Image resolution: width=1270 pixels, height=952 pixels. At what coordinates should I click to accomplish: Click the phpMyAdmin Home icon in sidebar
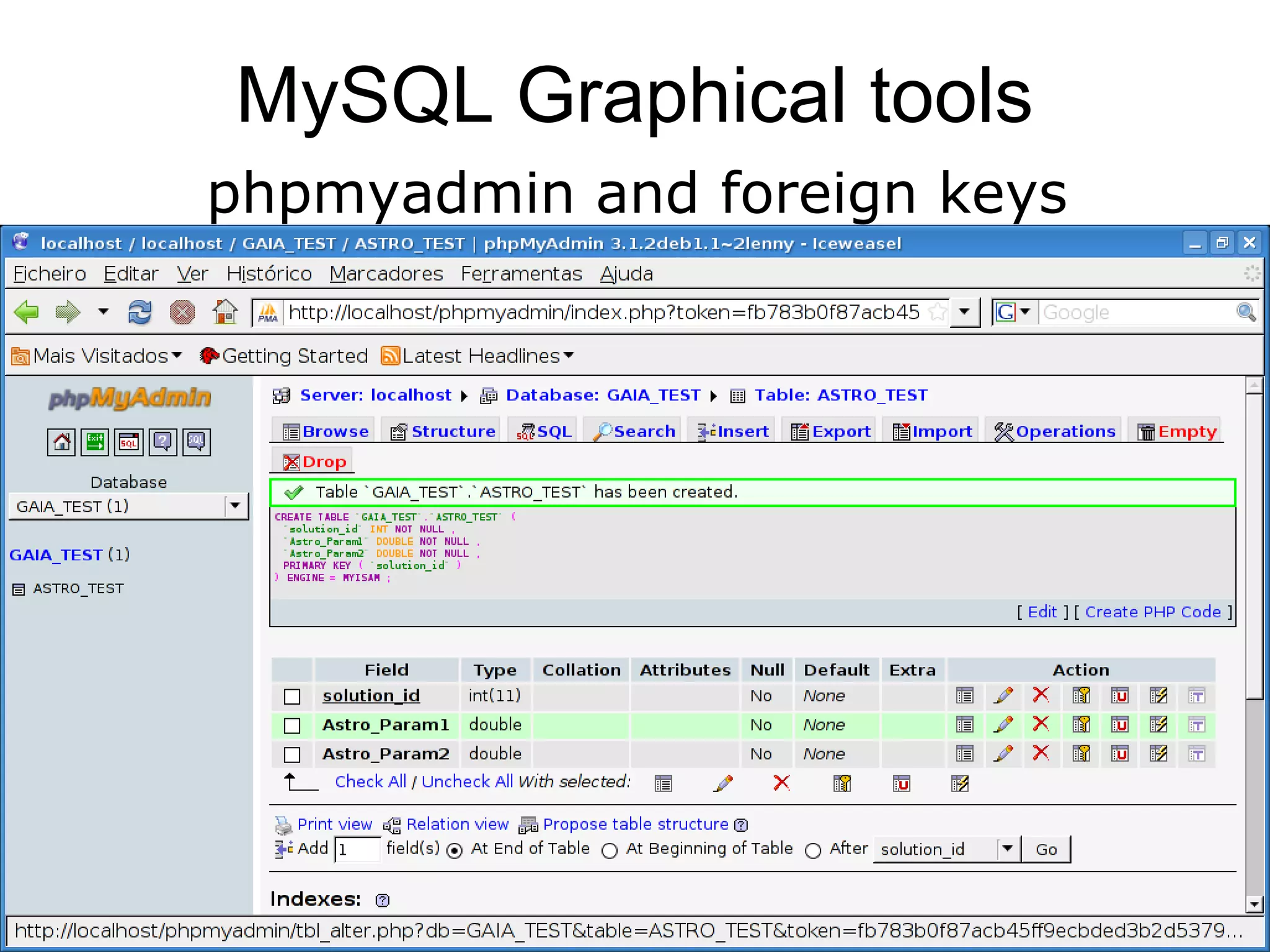pyautogui.click(x=61, y=442)
